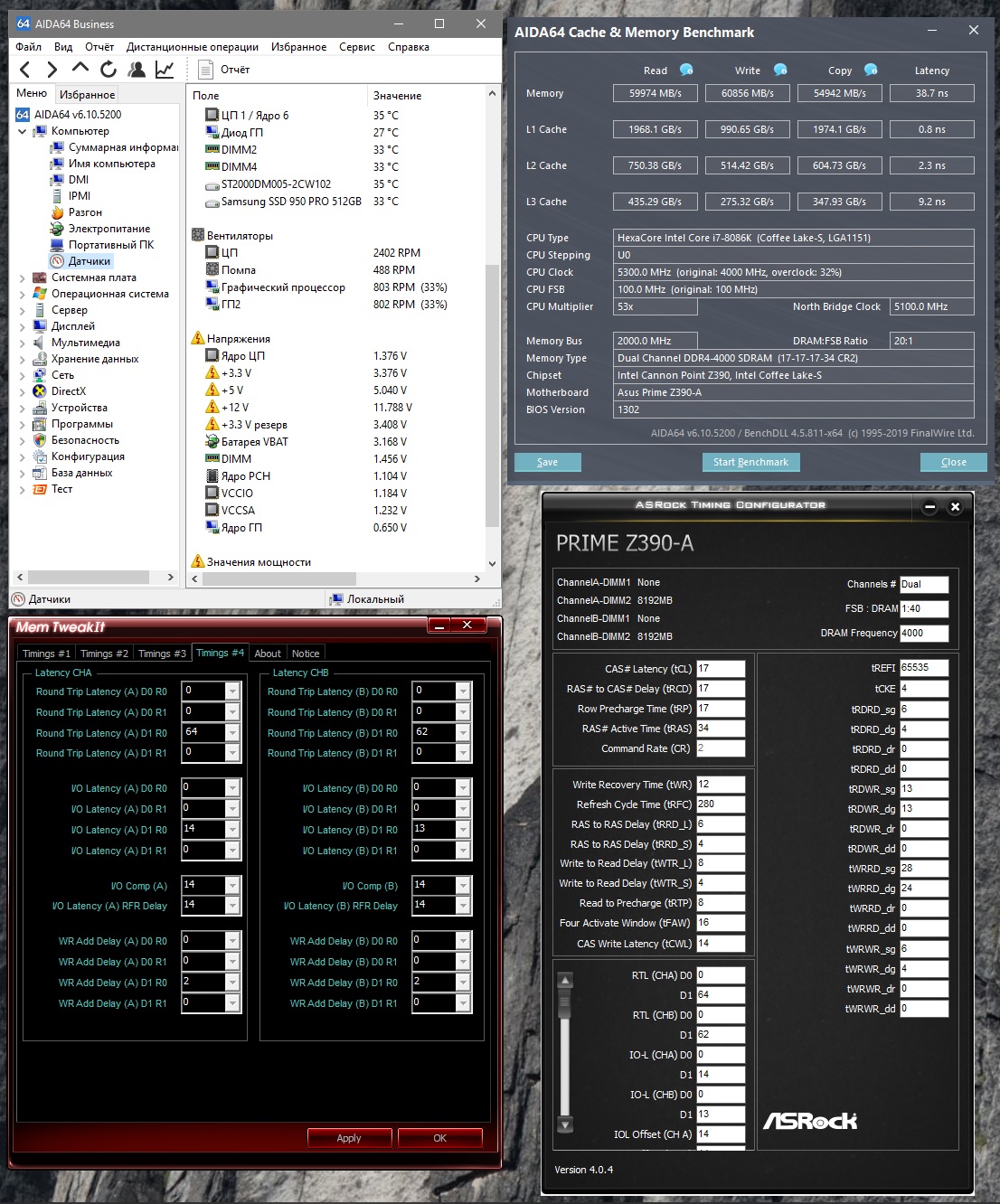Expand the Сервер tree node
Viewport: 1000px width, 1204px height.
(x=22, y=311)
